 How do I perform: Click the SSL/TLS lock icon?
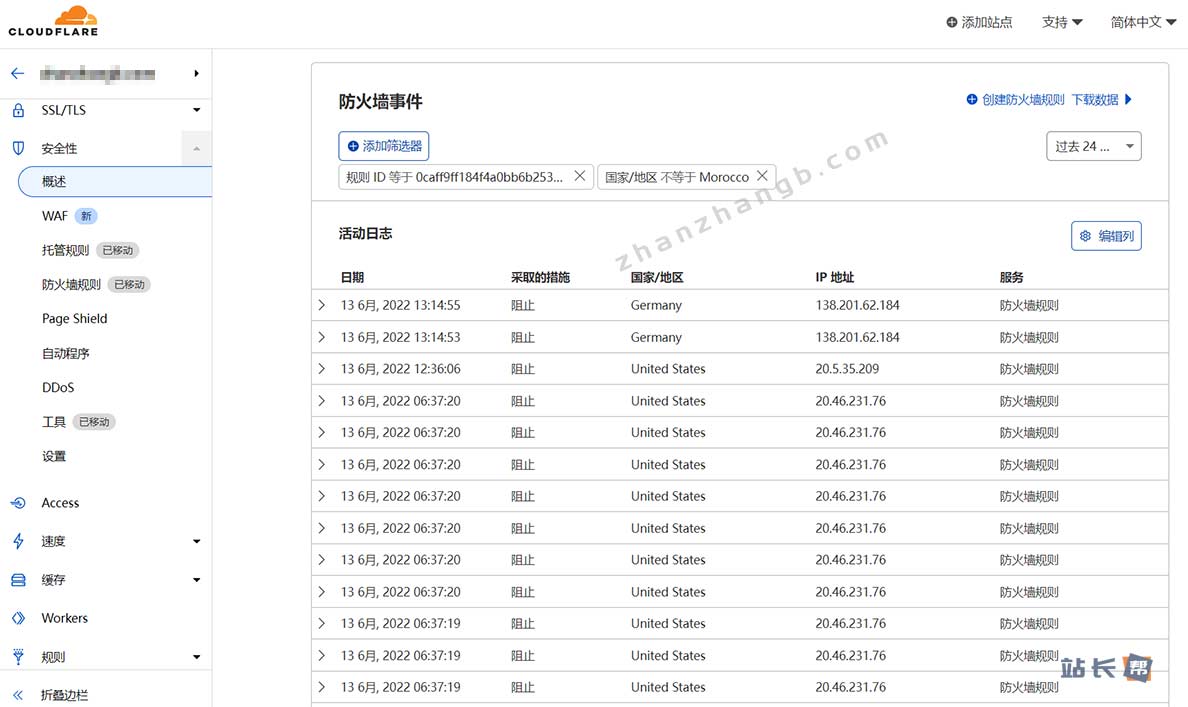pyautogui.click(x=18, y=110)
